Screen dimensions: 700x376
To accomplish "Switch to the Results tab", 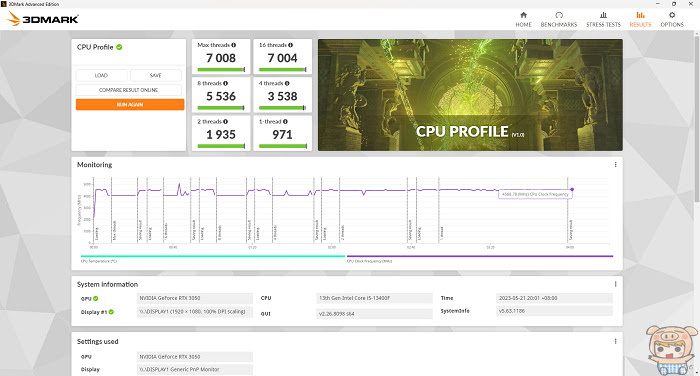I will coord(640,20).
